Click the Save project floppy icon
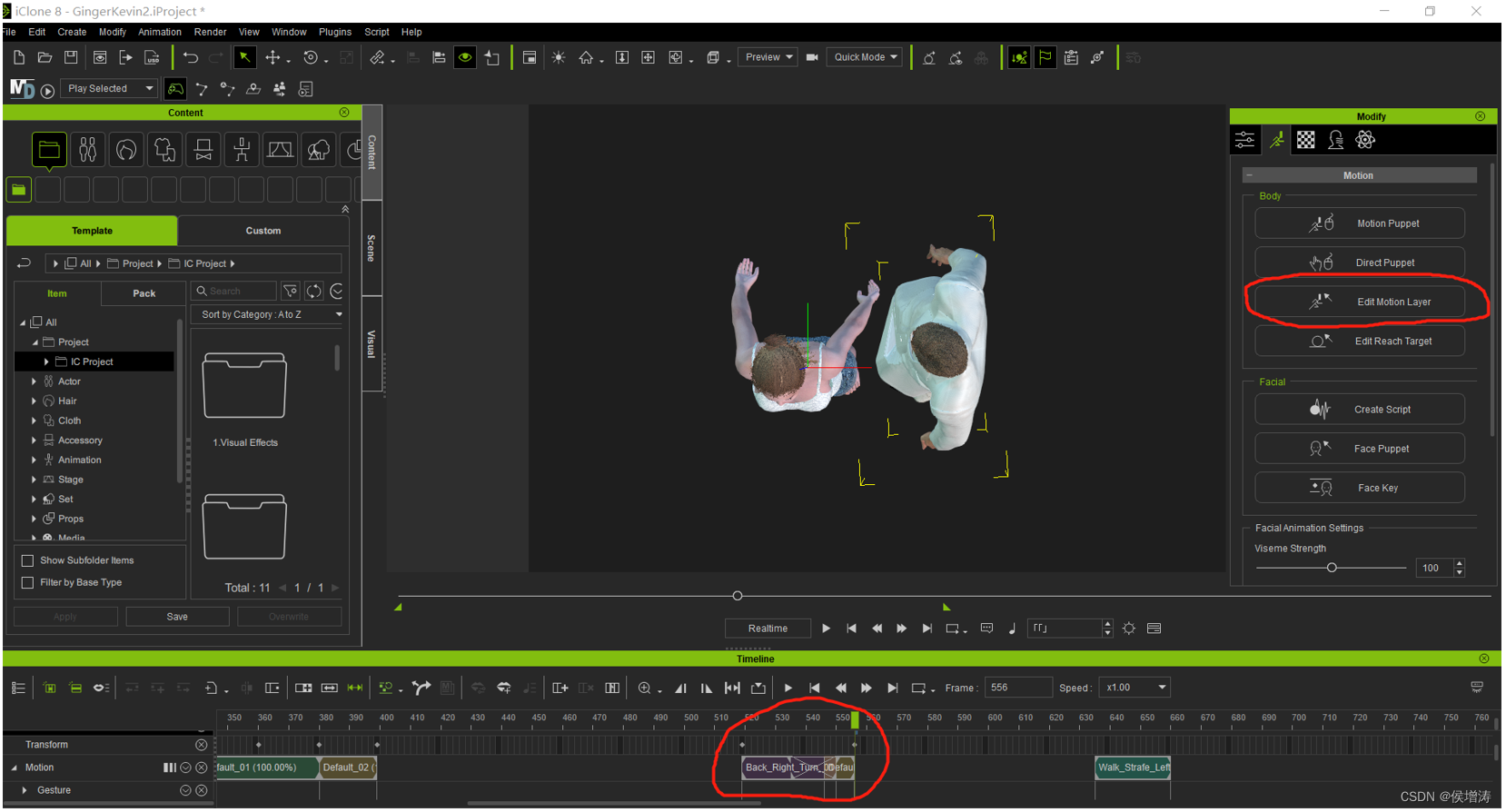This screenshot has height=812, width=1506. pyautogui.click(x=71, y=57)
